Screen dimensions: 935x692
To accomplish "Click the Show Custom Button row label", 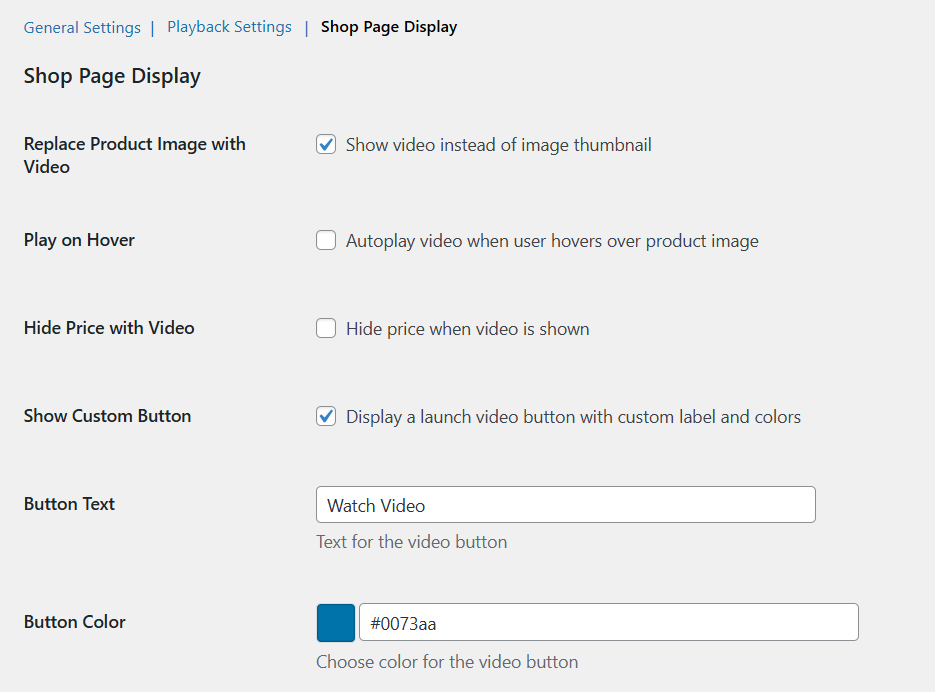I will pyautogui.click(x=107, y=416).
